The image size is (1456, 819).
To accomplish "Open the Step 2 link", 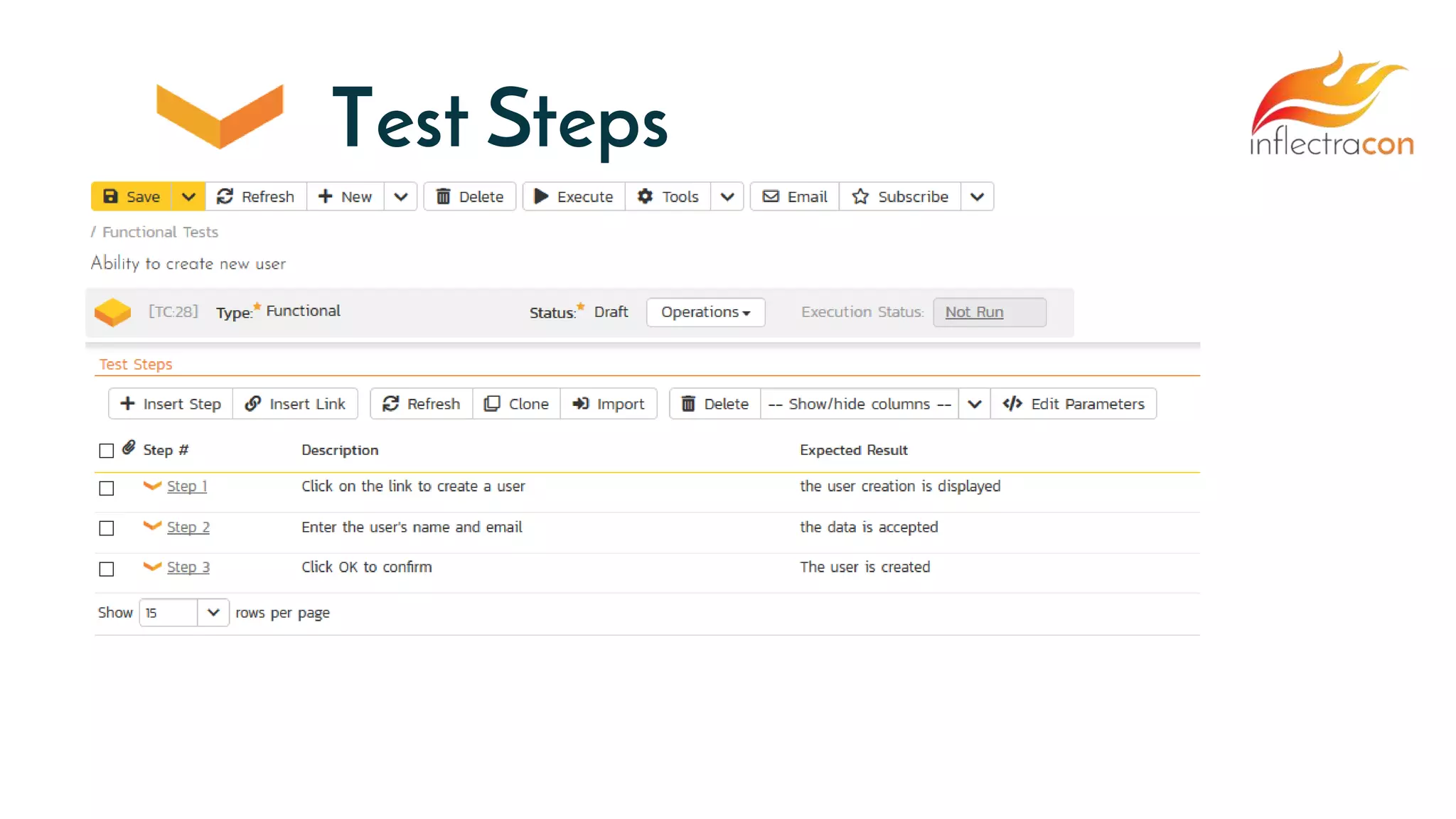I will coord(188,527).
